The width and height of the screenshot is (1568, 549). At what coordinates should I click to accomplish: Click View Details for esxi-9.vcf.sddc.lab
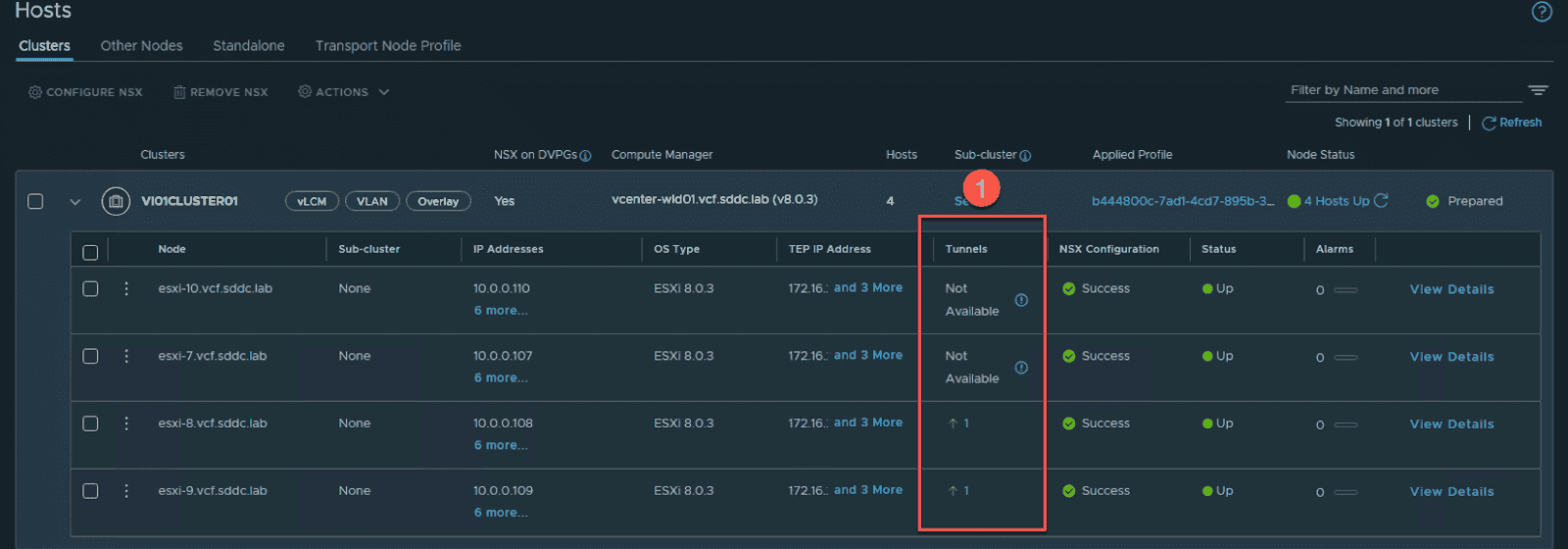pyautogui.click(x=1451, y=492)
